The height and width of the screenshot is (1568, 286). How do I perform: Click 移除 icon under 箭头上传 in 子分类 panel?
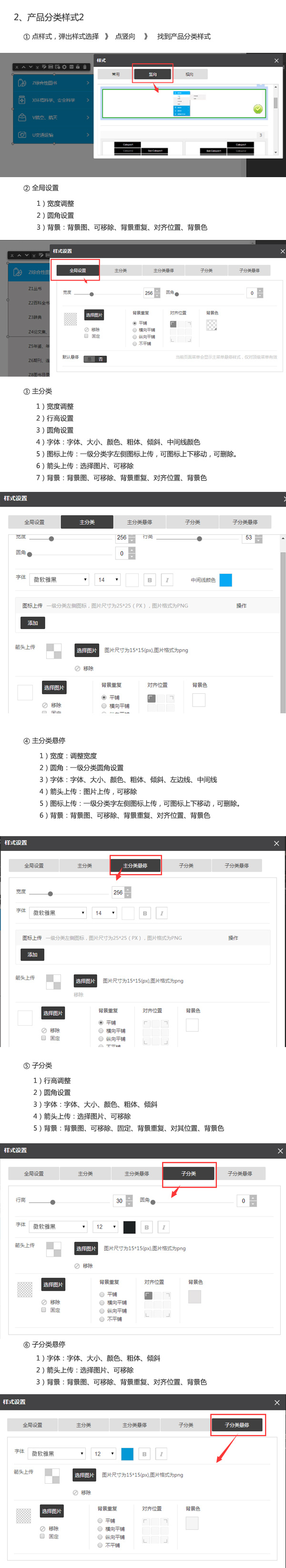point(77,1266)
